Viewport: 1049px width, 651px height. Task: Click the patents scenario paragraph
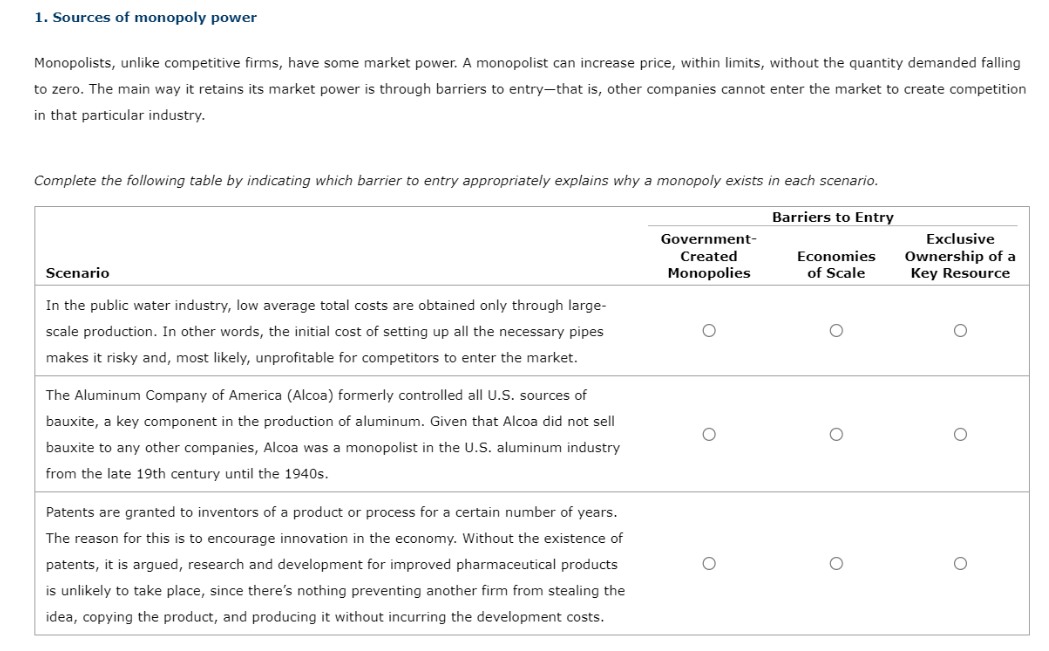click(335, 564)
